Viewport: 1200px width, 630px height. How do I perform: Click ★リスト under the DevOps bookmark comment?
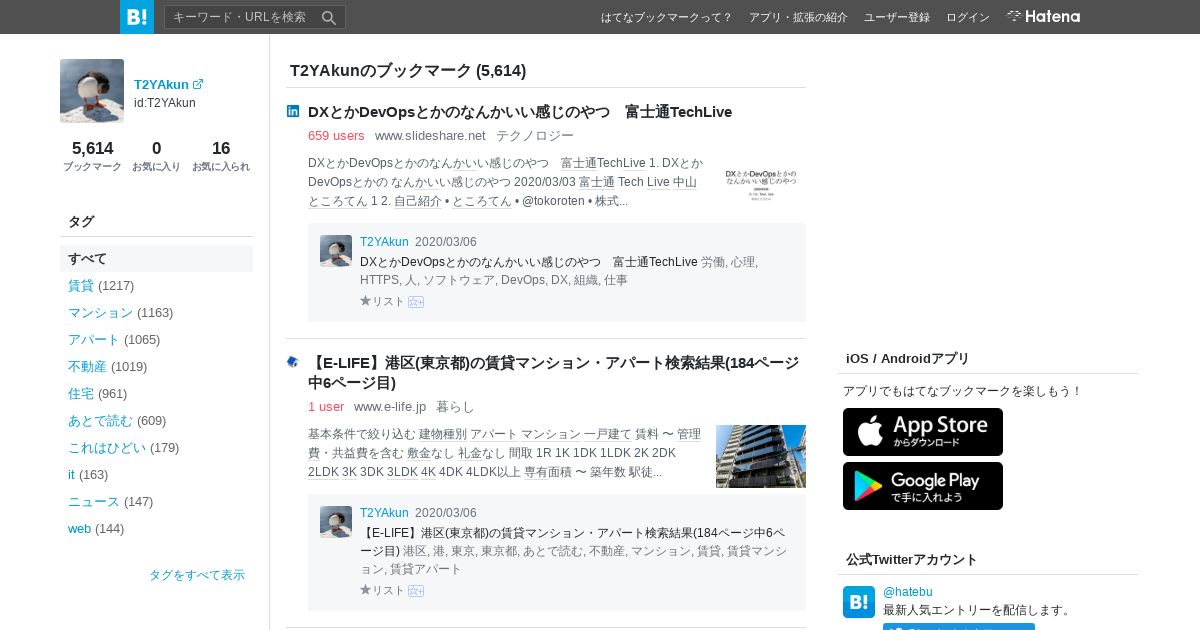coord(382,301)
